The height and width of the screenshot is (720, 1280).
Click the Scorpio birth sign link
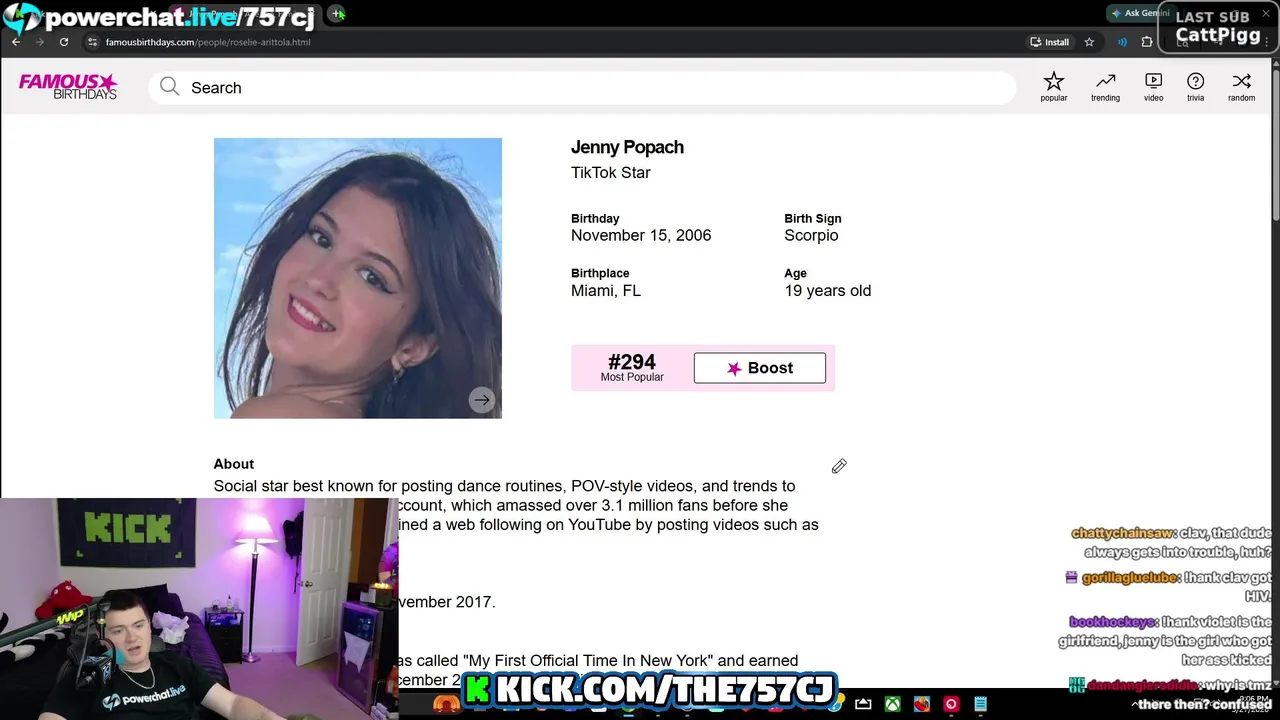click(x=811, y=235)
